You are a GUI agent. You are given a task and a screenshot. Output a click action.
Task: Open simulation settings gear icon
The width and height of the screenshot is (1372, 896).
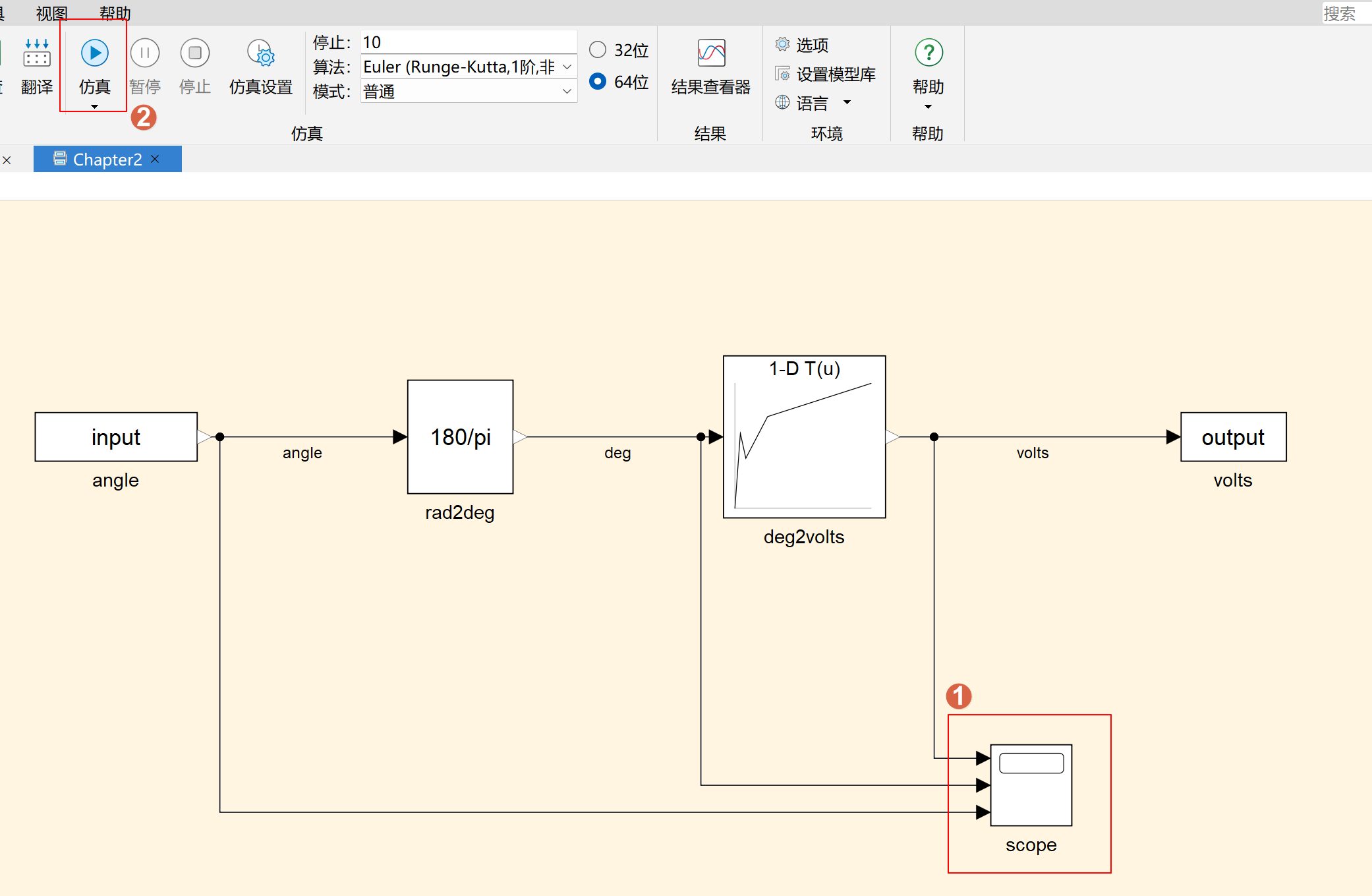[261, 54]
